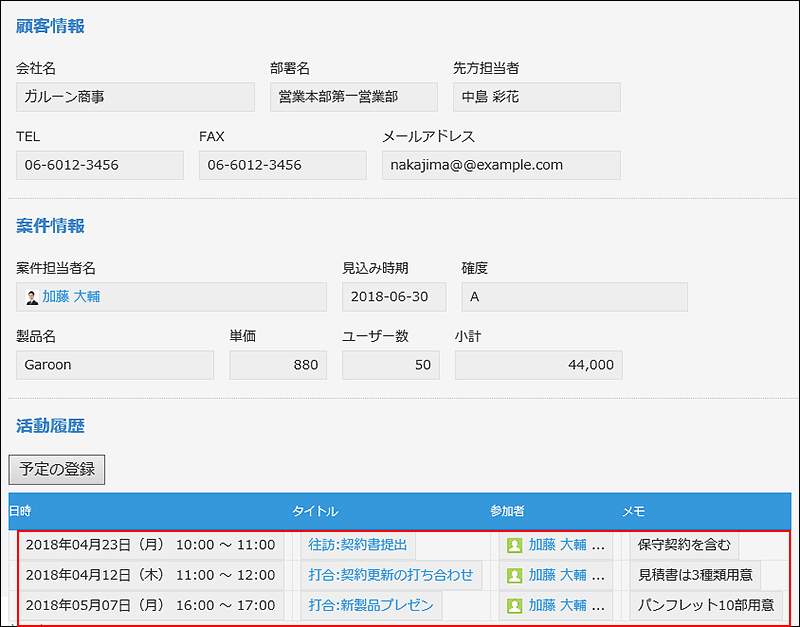Click date cell 2018年04月23日（月） 10:00 ～ 11:00
The width and height of the screenshot is (800, 627).
coord(151,545)
